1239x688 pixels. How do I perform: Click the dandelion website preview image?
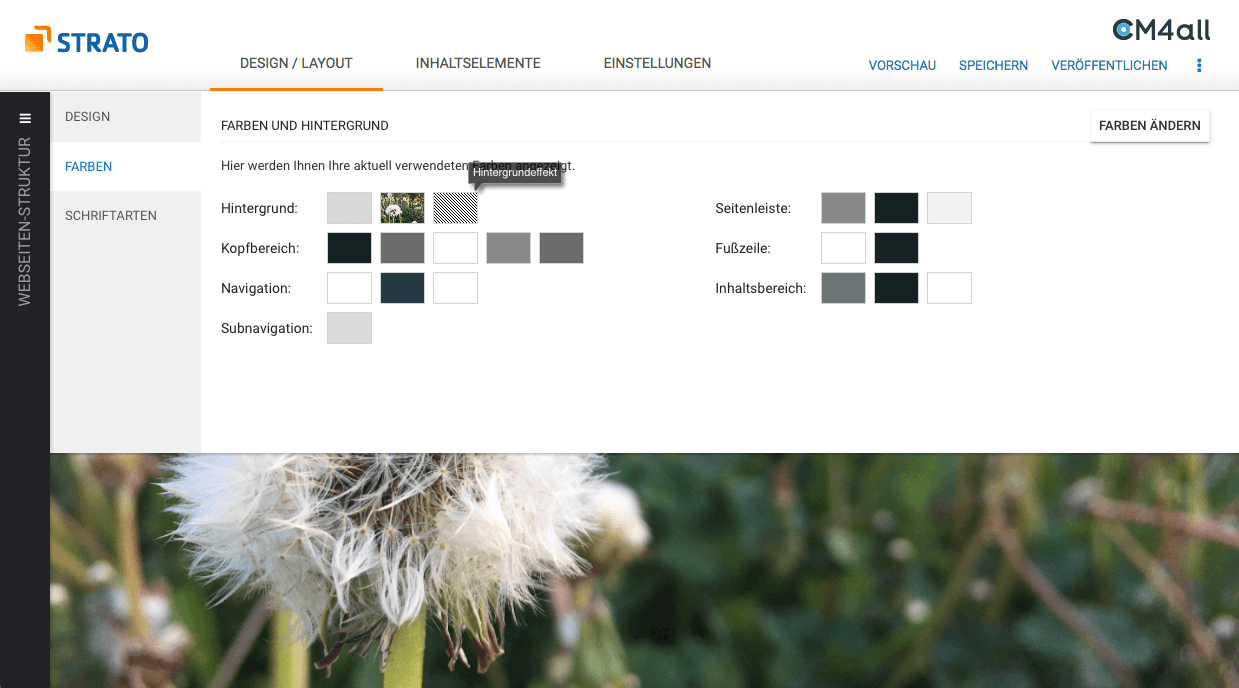click(x=644, y=570)
